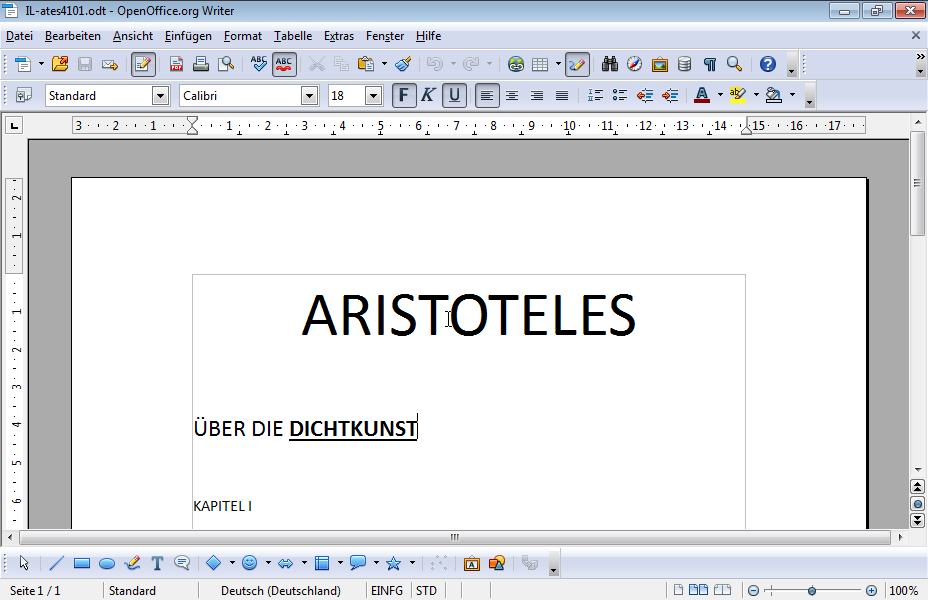Open the New document dropdown arrow
Image resolution: width=928 pixels, height=600 pixels.
(x=41, y=64)
